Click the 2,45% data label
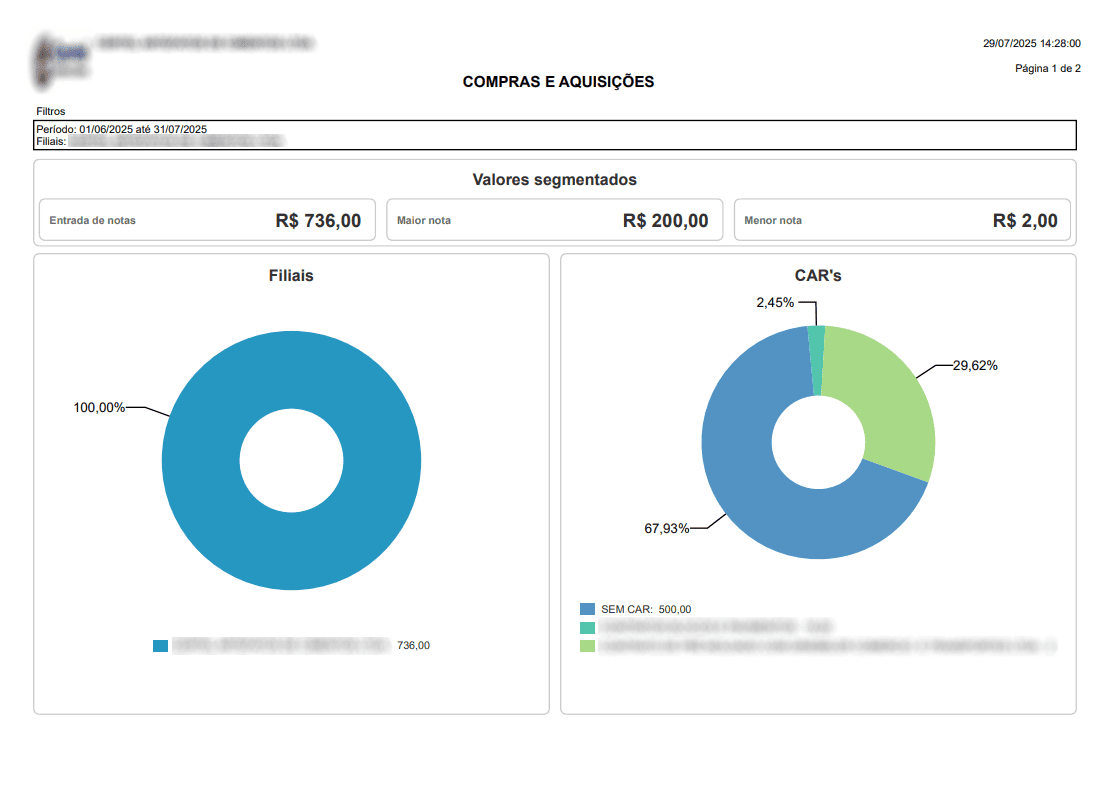Viewport: 1114px width, 786px height. (x=774, y=302)
